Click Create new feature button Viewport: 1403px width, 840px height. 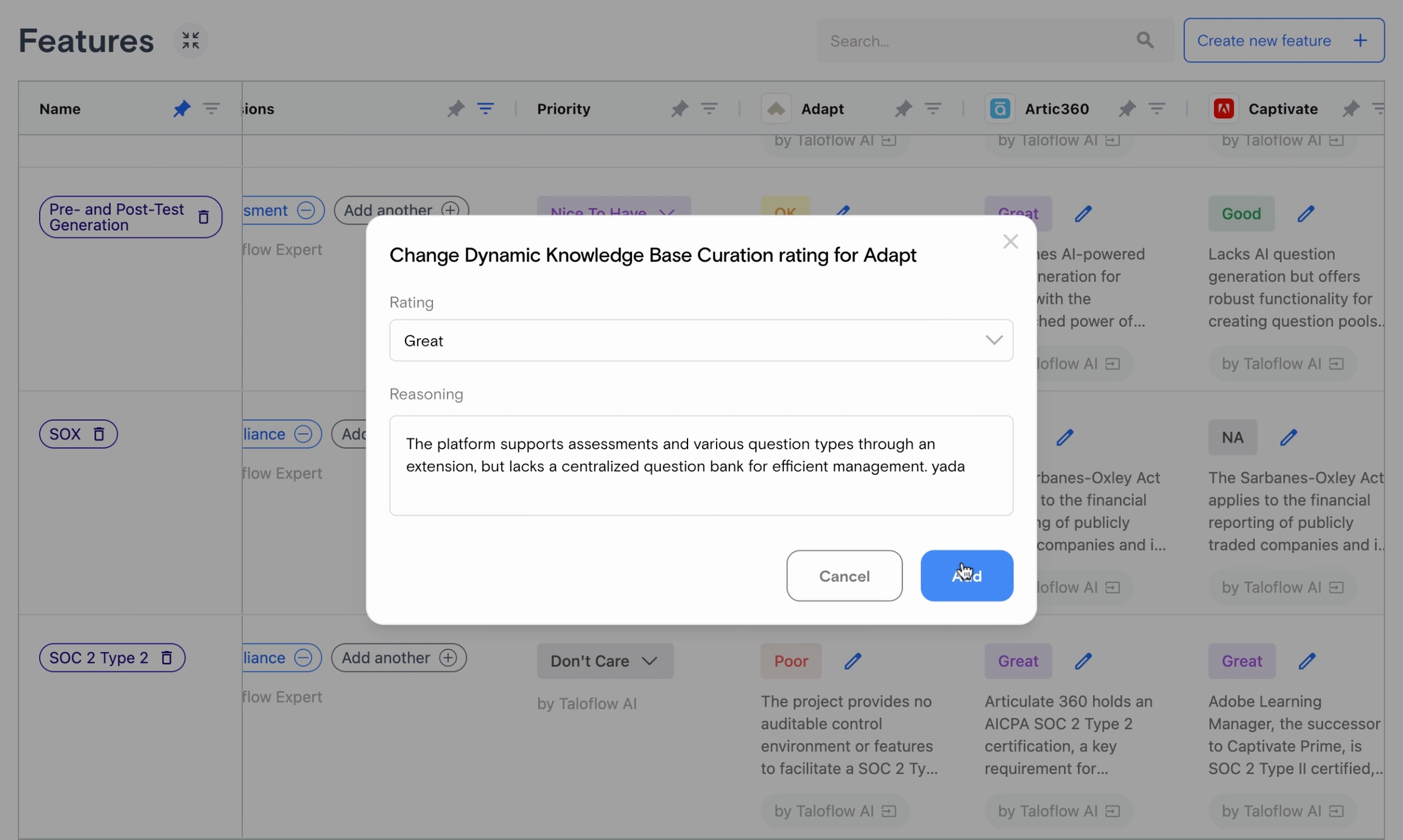coord(1284,41)
